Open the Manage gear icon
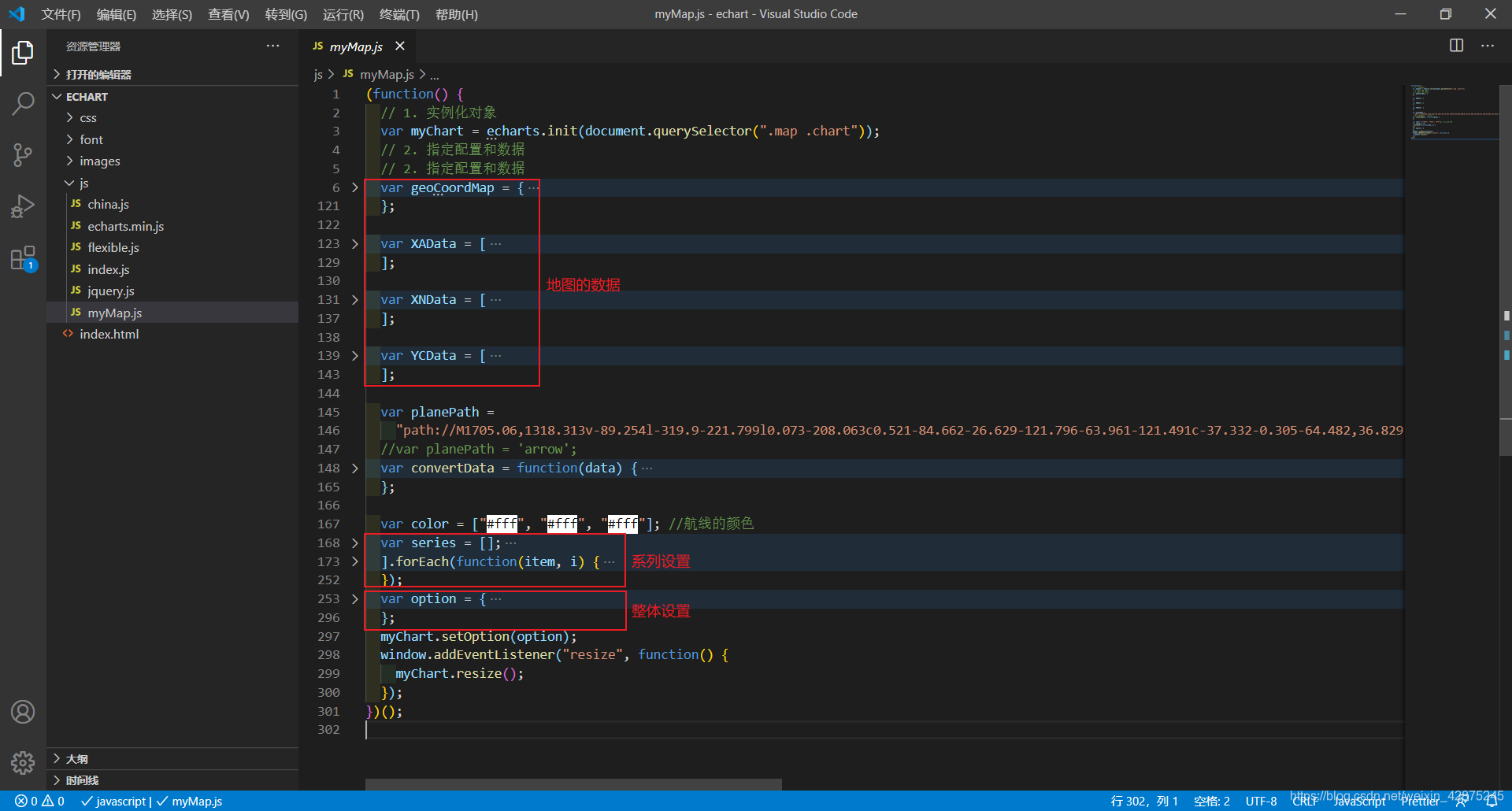Screen dimensions: 1512x811 [23, 762]
